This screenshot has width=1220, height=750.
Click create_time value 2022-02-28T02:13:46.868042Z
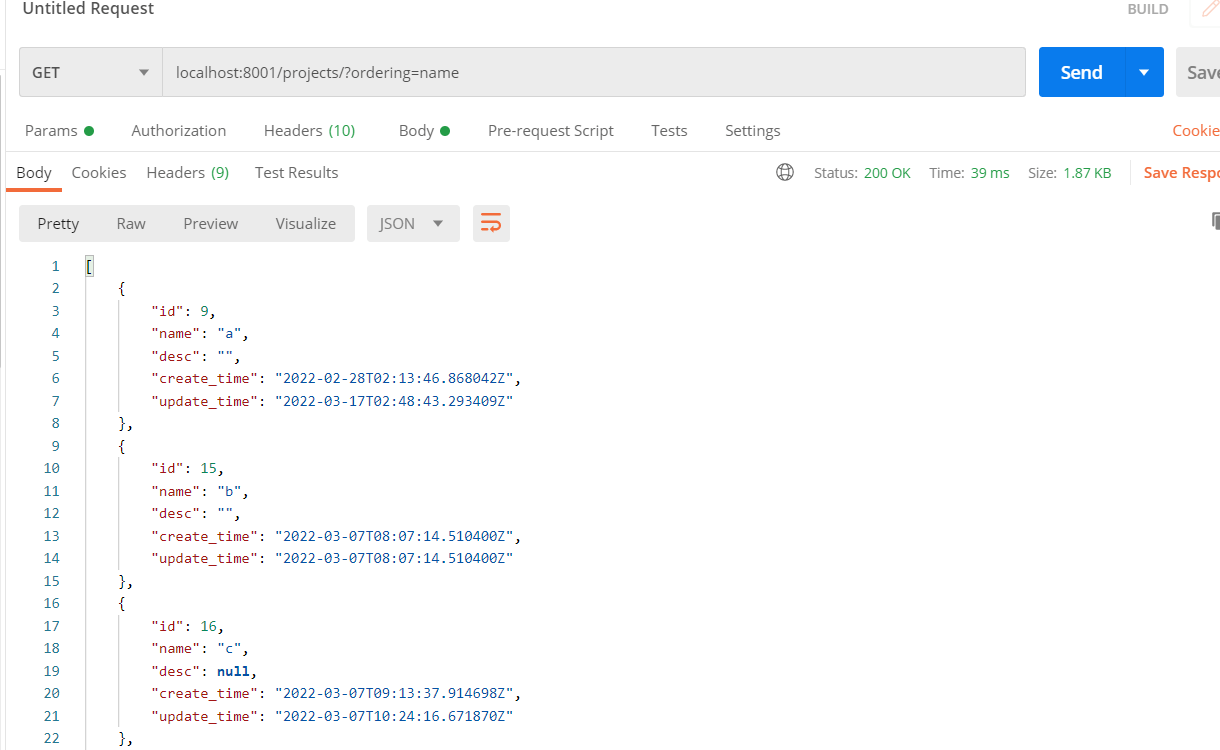pyautogui.click(x=394, y=378)
